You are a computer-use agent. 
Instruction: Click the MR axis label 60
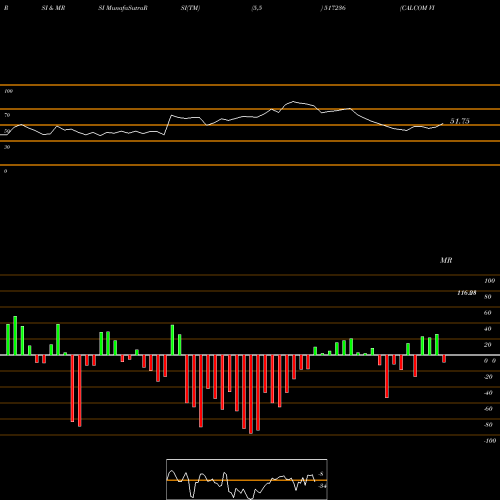pos(487,313)
